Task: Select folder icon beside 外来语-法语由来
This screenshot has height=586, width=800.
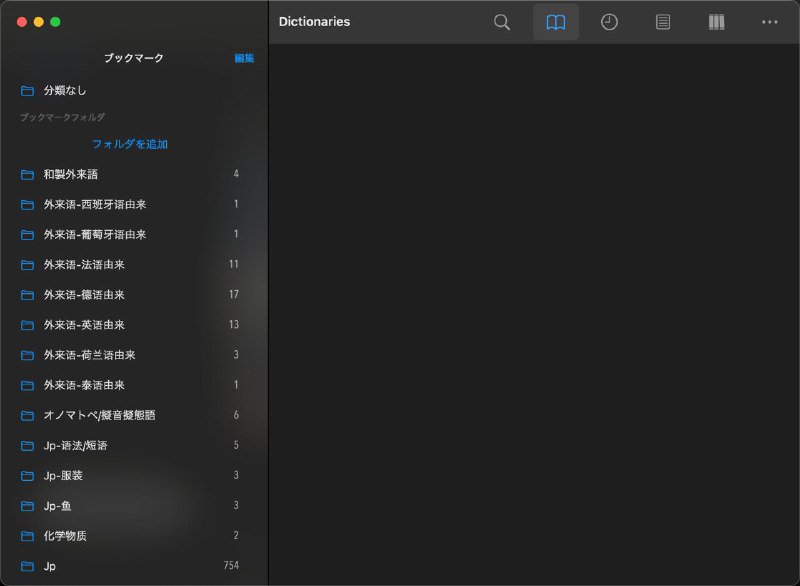Action: [27, 265]
